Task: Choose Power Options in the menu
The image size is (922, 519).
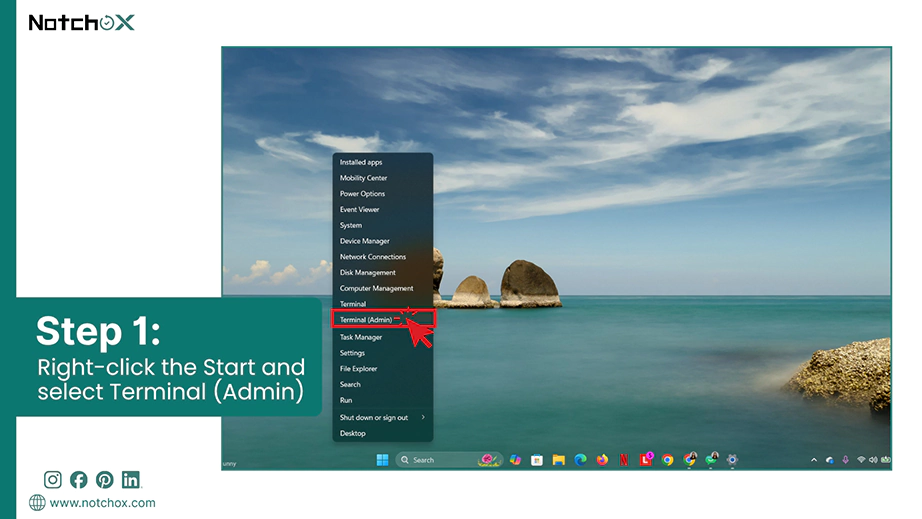Action: point(383,194)
